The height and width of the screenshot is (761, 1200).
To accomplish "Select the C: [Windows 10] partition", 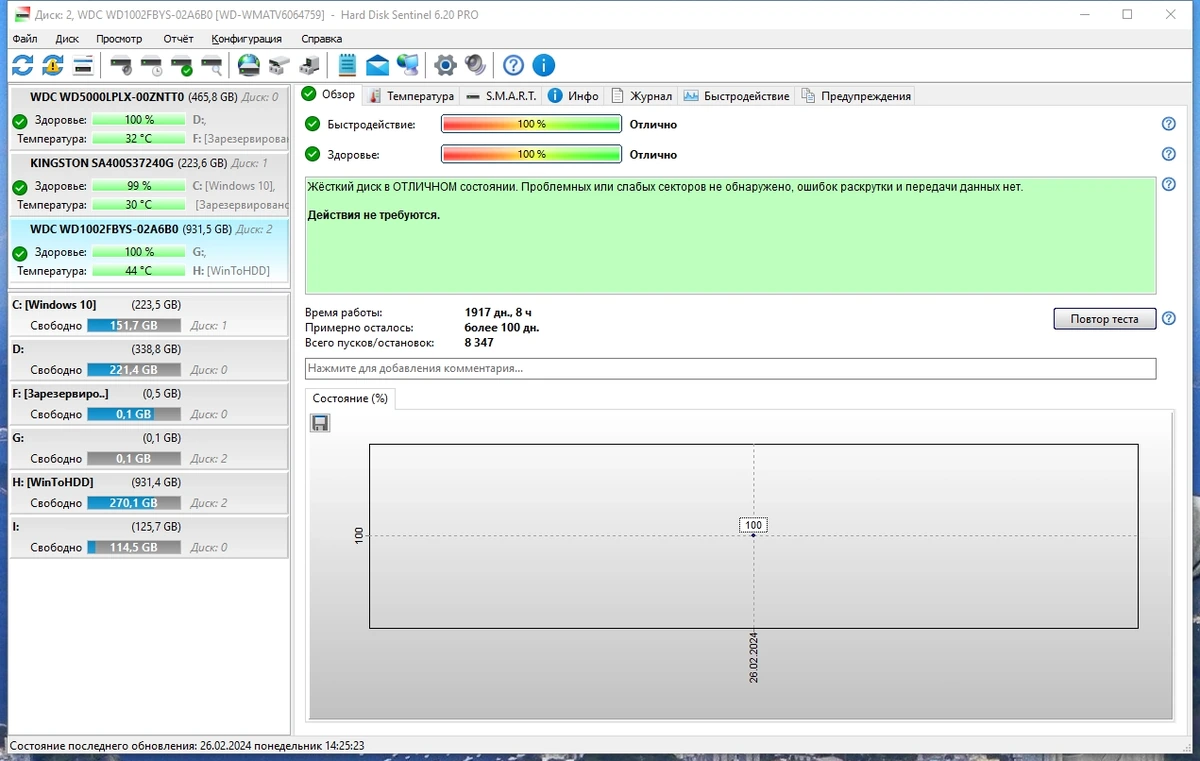I will [x=149, y=315].
